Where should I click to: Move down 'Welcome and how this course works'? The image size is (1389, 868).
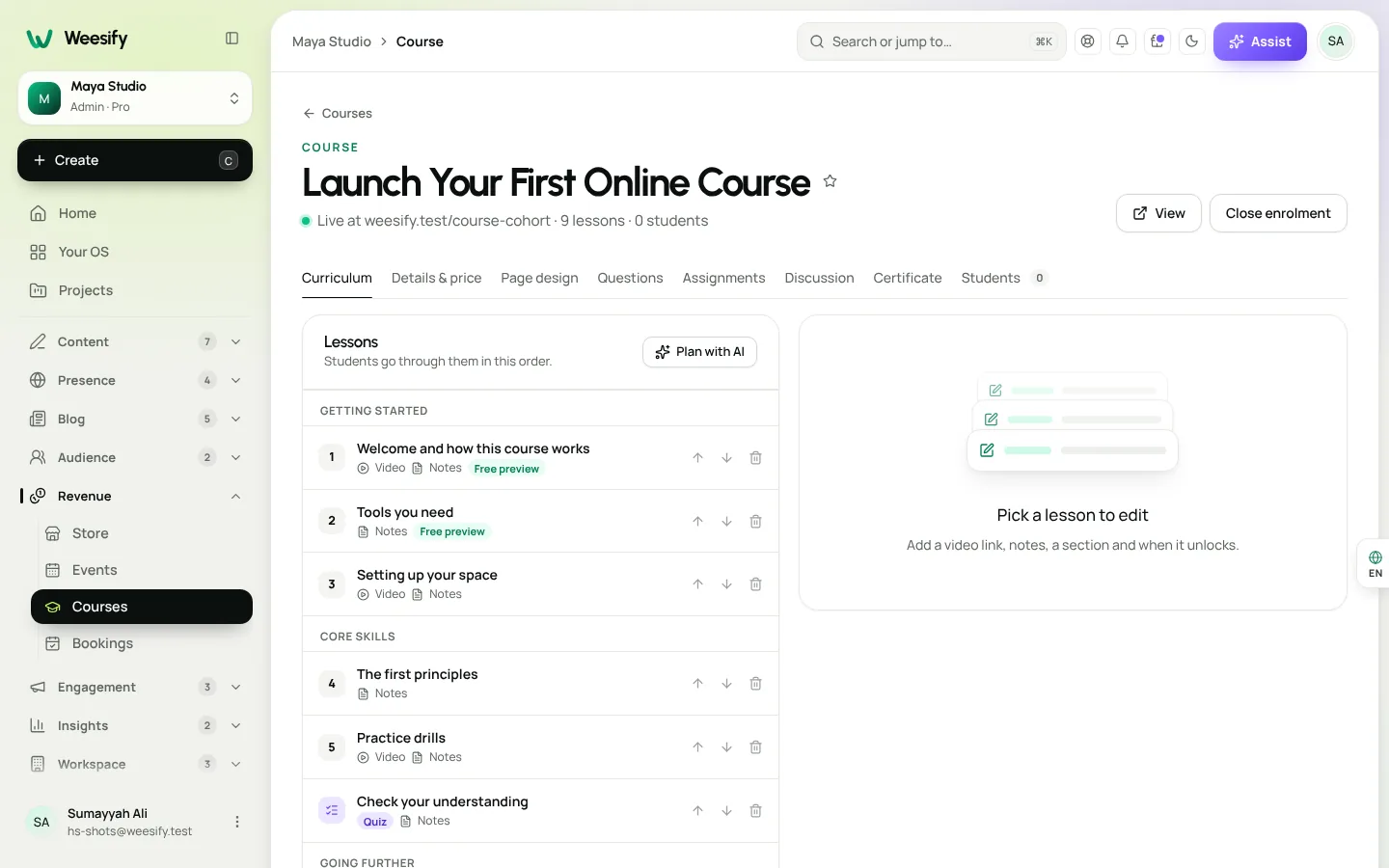pyautogui.click(x=726, y=458)
